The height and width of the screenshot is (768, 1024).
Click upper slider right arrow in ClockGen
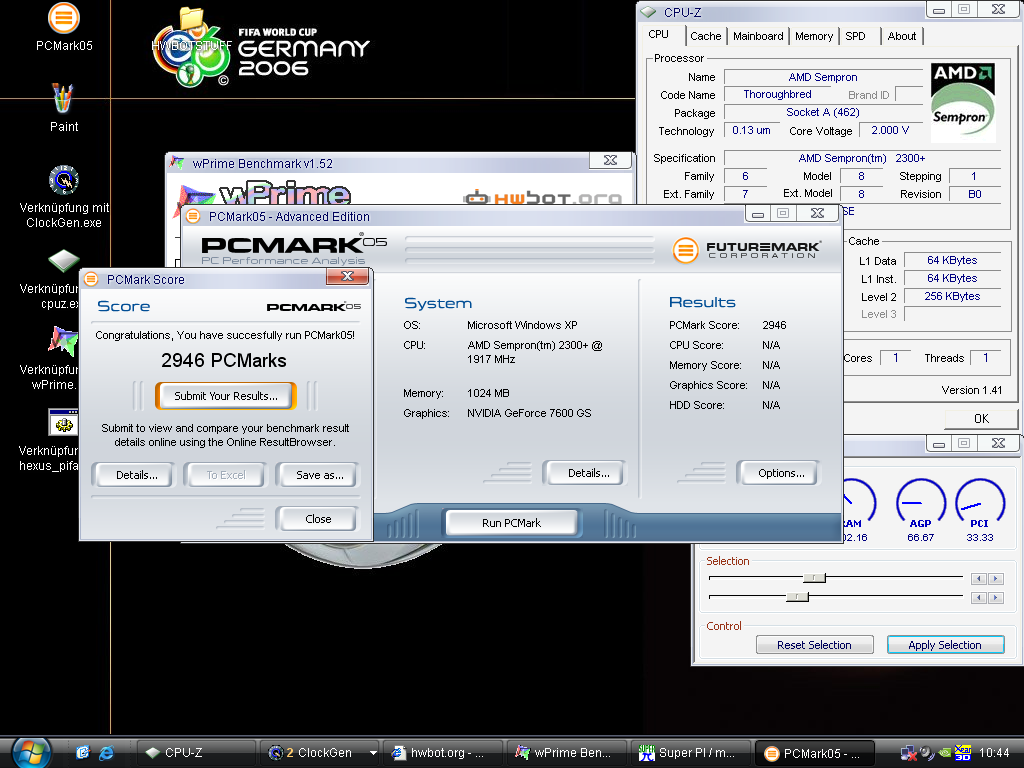996,579
